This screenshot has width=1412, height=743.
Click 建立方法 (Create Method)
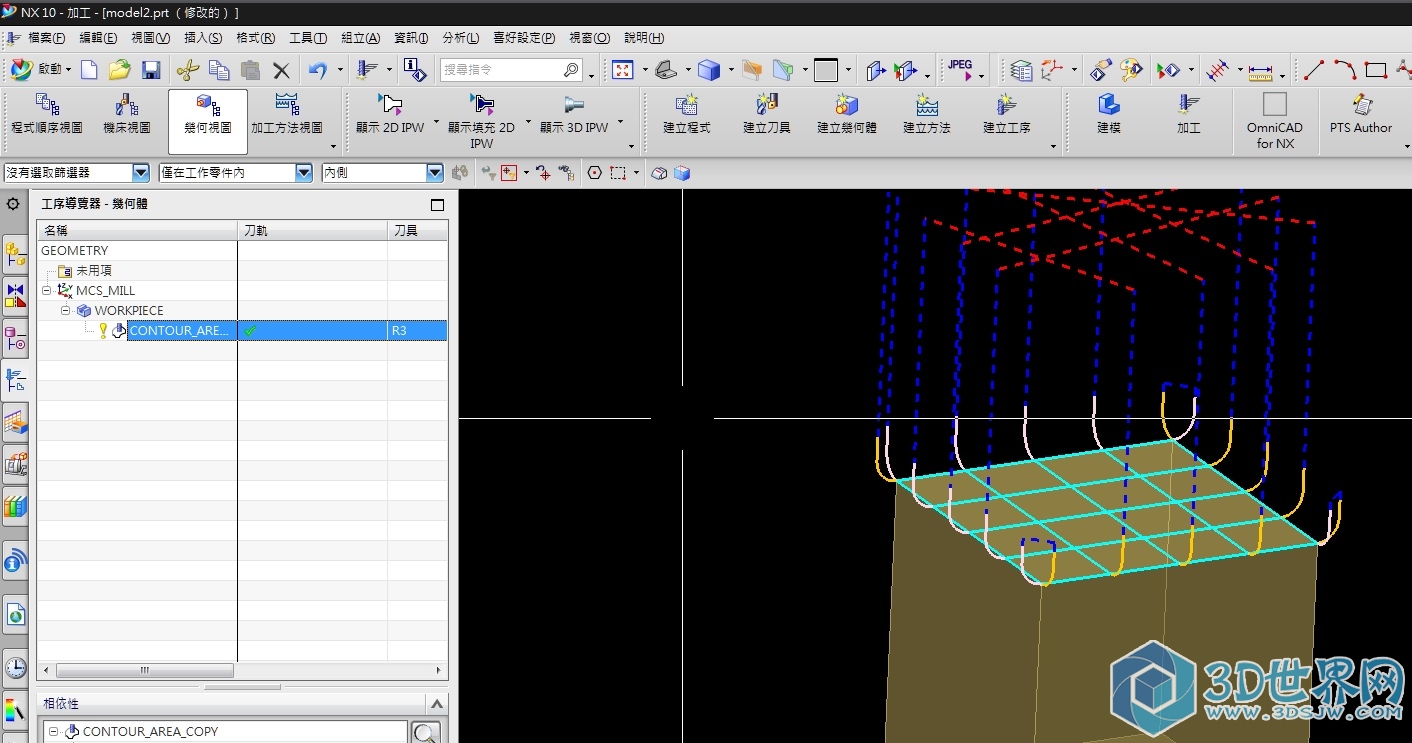927,114
